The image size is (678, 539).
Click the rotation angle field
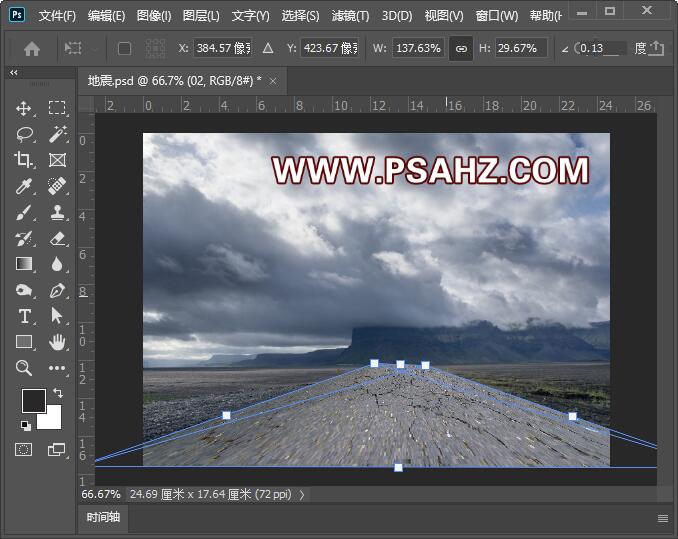coord(602,48)
